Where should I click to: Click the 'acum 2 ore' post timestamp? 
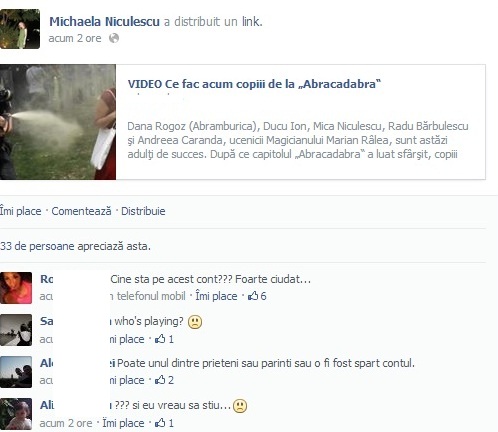pyautogui.click(x=75, y=38)
